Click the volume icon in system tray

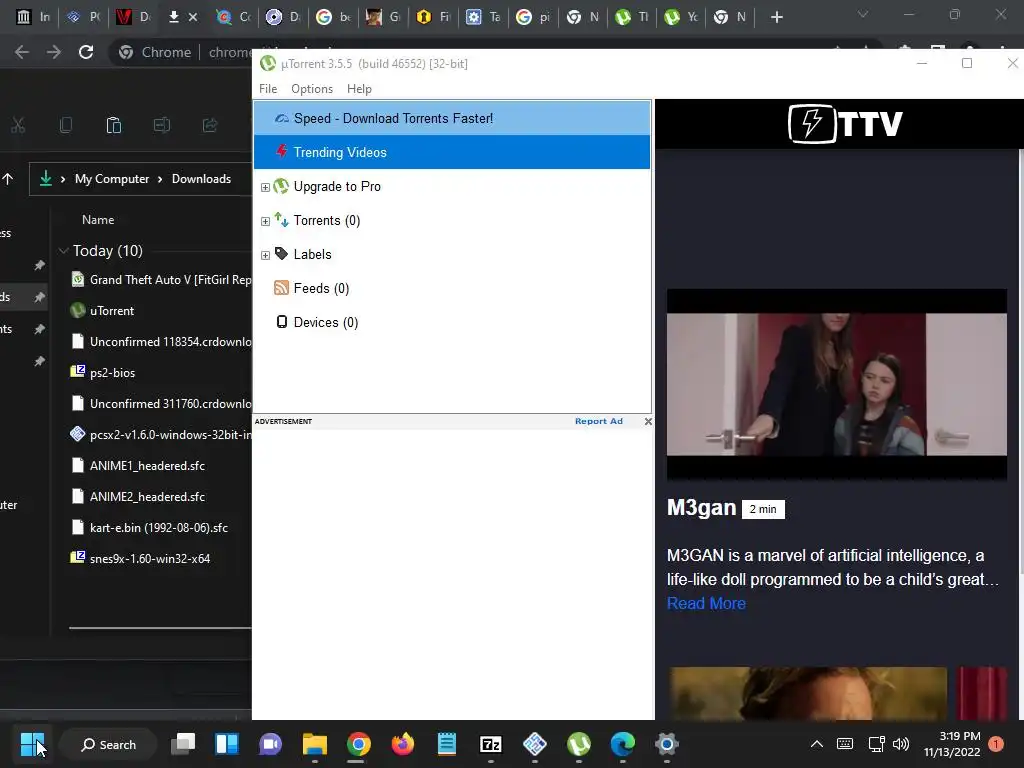[x=901, y=744]
